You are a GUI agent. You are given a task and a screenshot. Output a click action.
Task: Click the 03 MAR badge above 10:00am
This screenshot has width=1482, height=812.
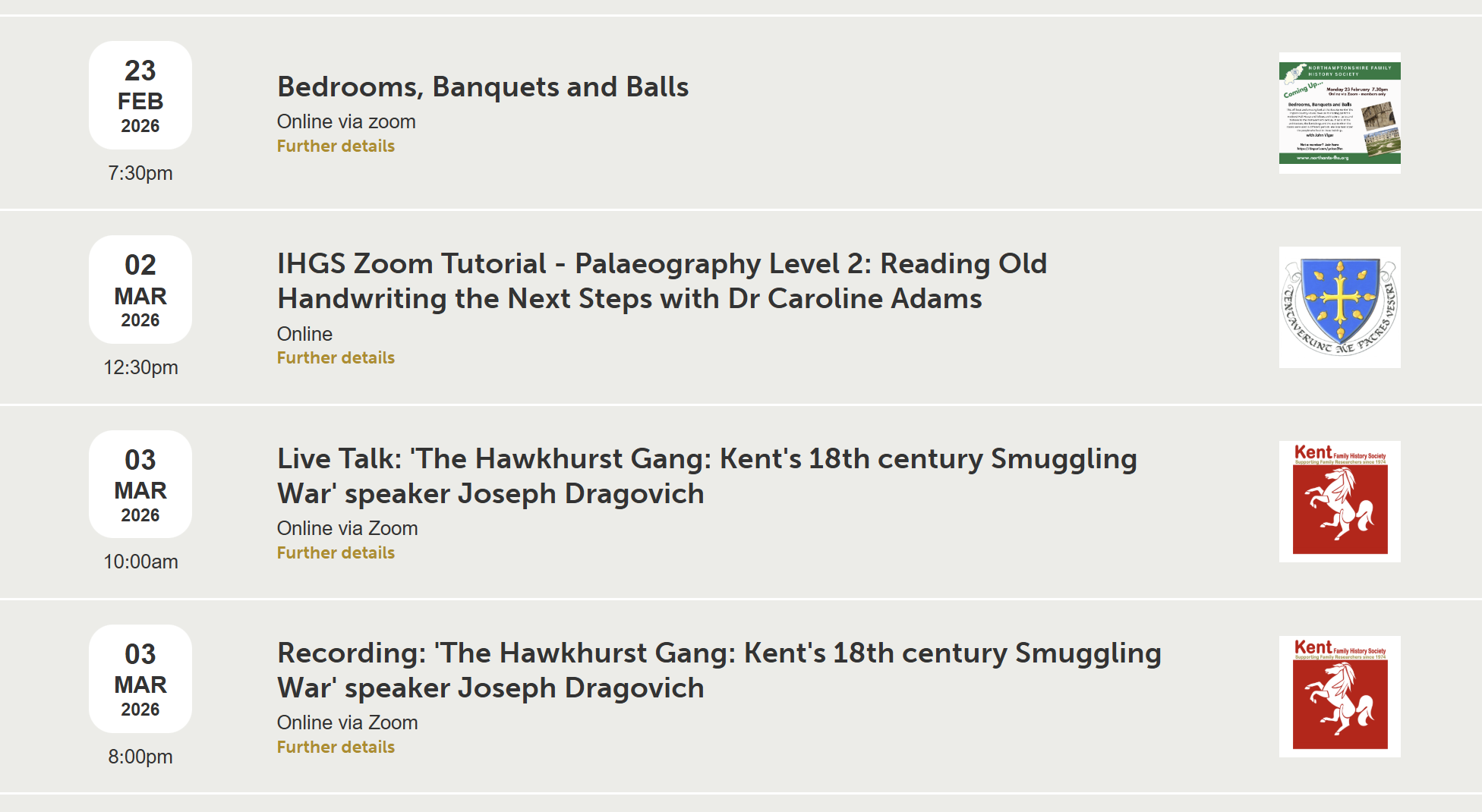(140, 484)
